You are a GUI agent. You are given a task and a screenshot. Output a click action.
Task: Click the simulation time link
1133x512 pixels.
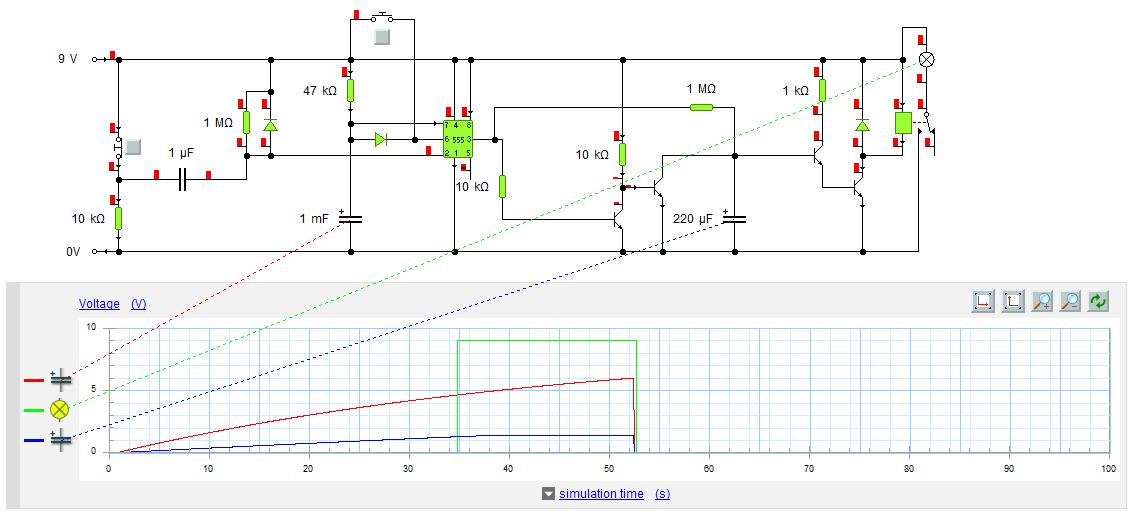coord(601,494)
